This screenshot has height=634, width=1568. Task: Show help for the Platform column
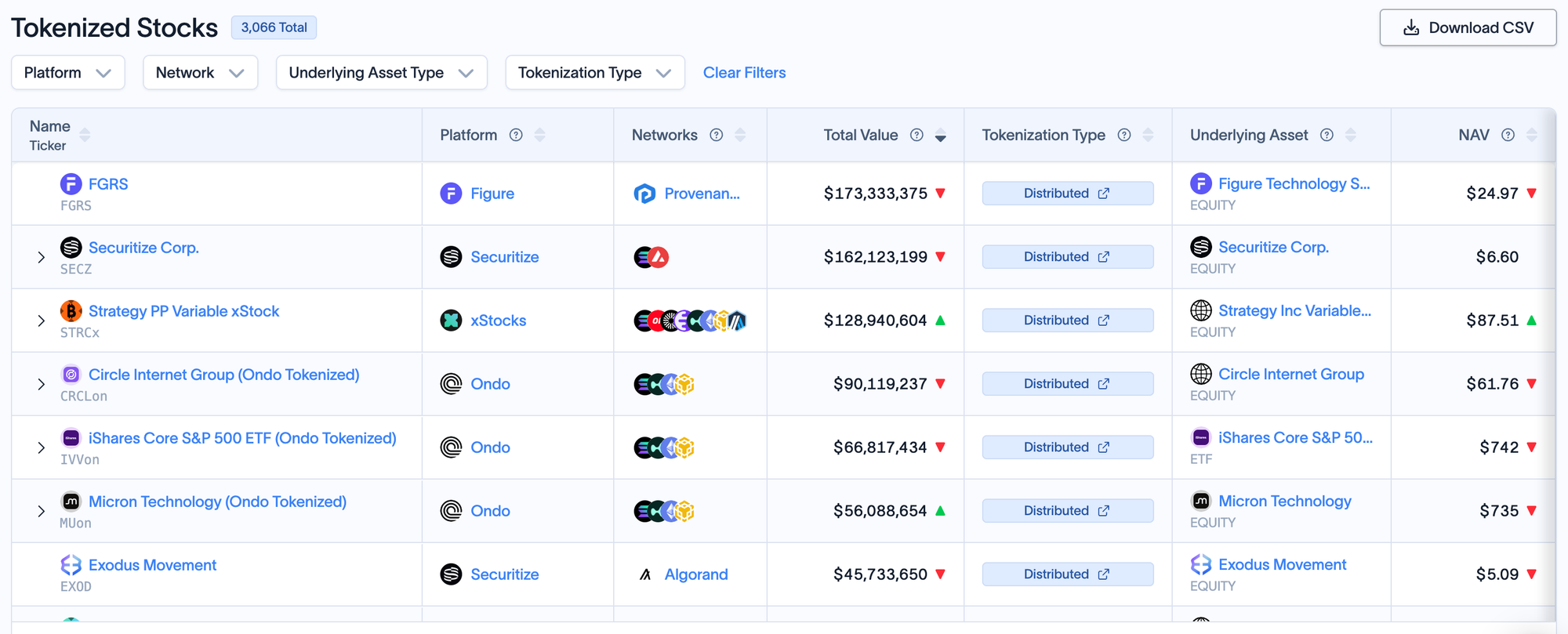(x=516, y=135)
